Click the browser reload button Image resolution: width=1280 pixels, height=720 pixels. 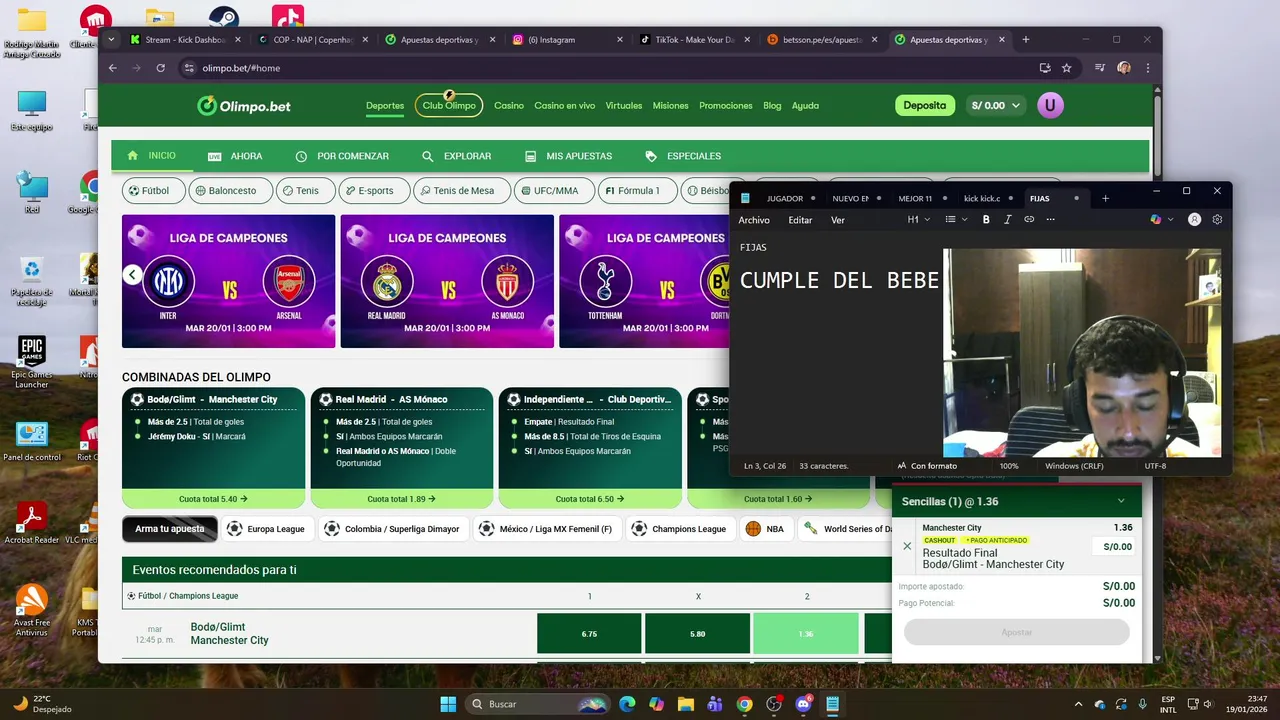click(160, 68)
